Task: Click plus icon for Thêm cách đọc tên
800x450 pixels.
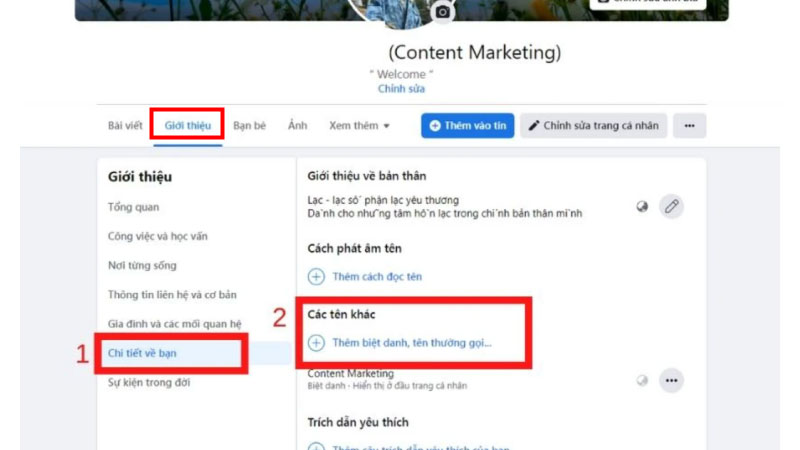Action: 316,277
